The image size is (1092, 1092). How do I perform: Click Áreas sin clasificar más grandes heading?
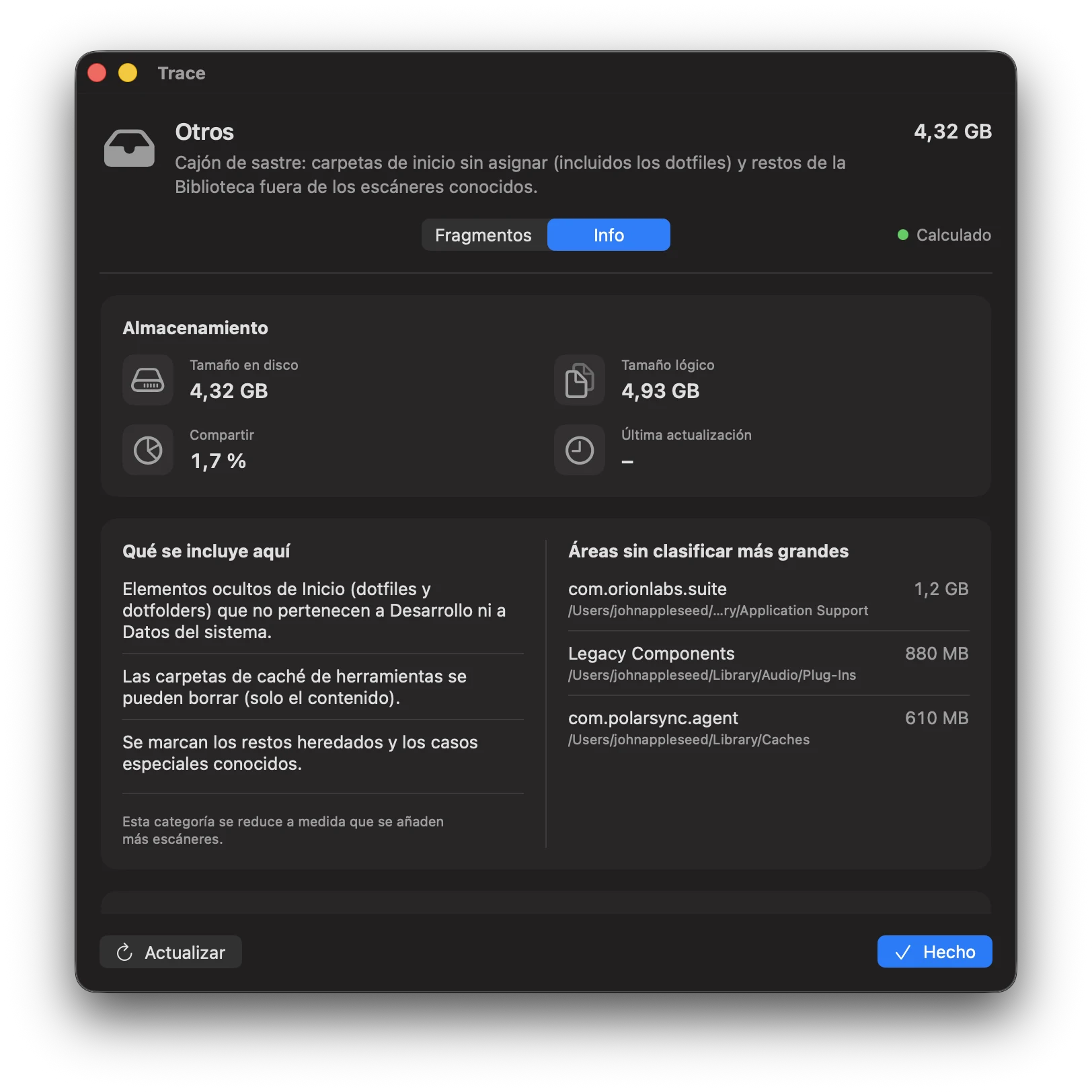[708, 551]
